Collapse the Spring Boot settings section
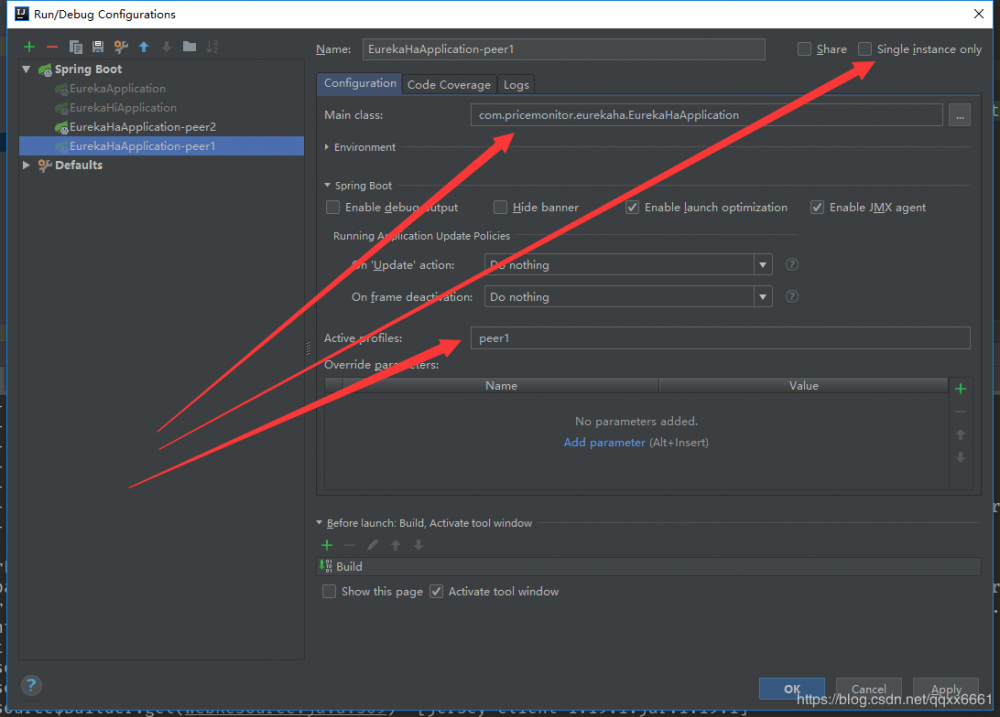Viewport: 1000px width, 717px height. (327, 185)
